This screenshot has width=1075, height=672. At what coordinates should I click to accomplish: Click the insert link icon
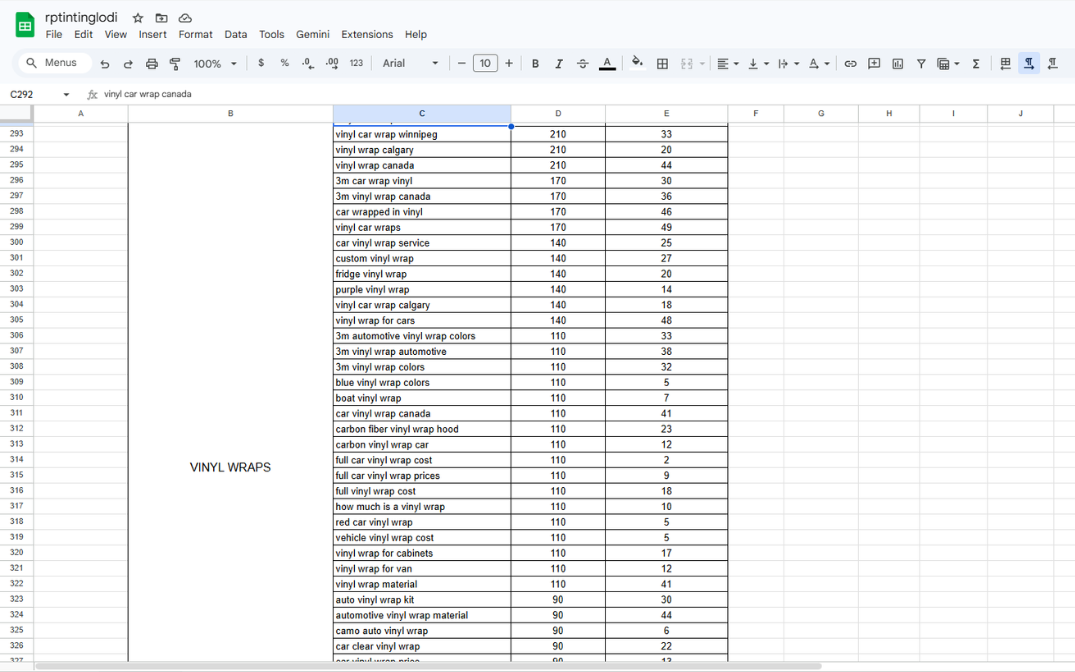[x=850, y=64]
